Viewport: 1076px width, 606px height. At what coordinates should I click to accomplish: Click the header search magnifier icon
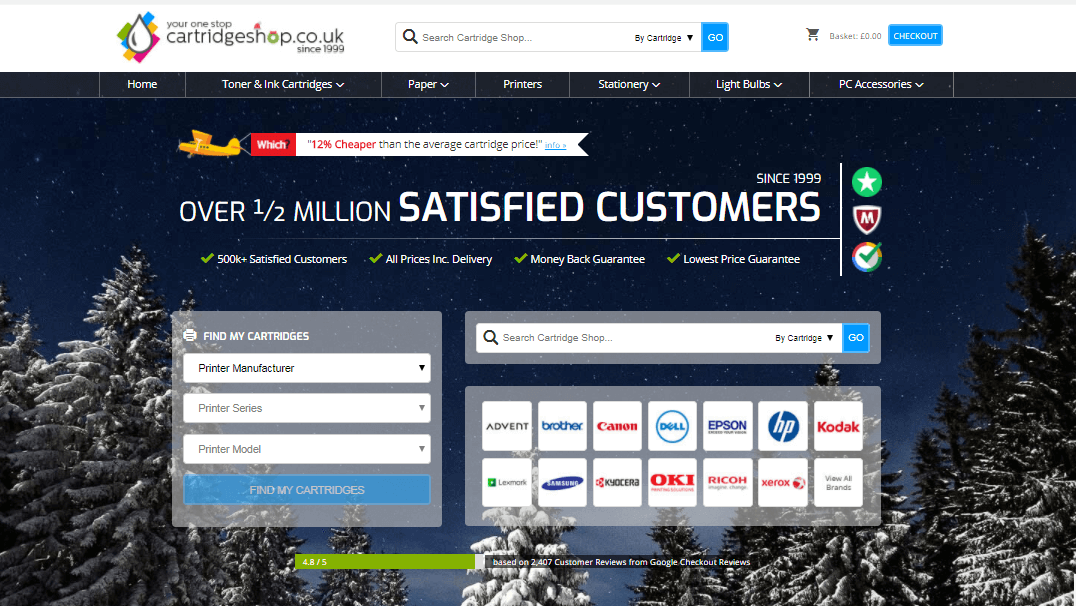click(410, 36)
